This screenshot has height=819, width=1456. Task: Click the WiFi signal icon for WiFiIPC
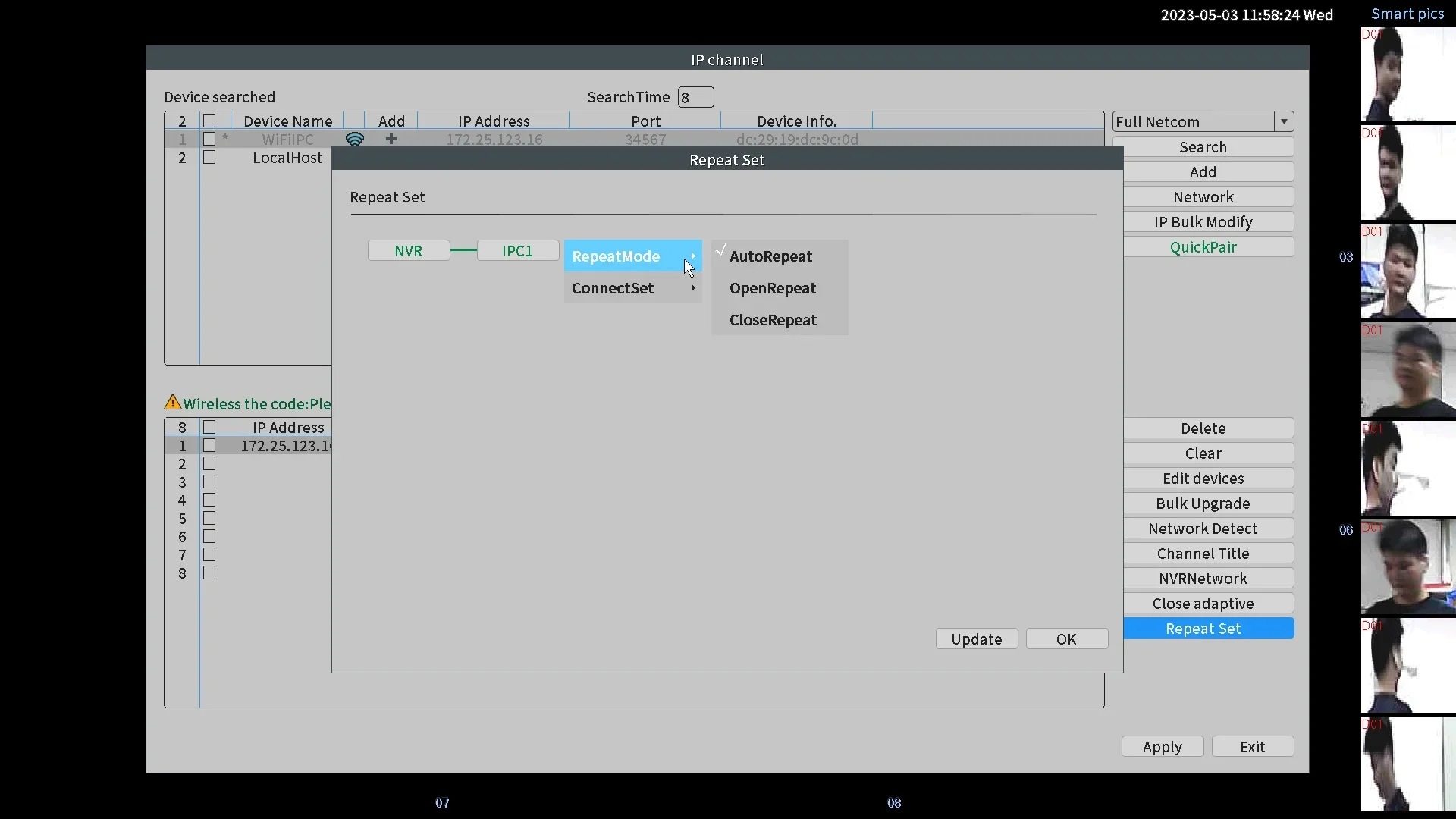354,140
